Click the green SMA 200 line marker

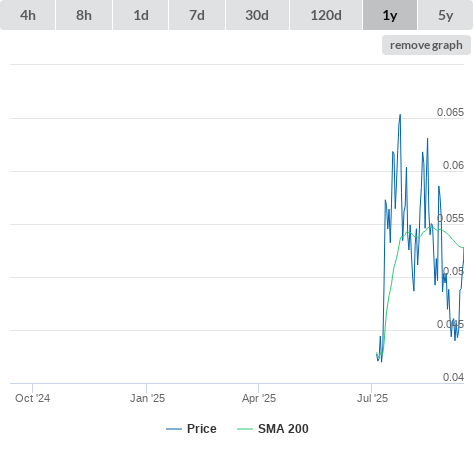tap(245, 429)
